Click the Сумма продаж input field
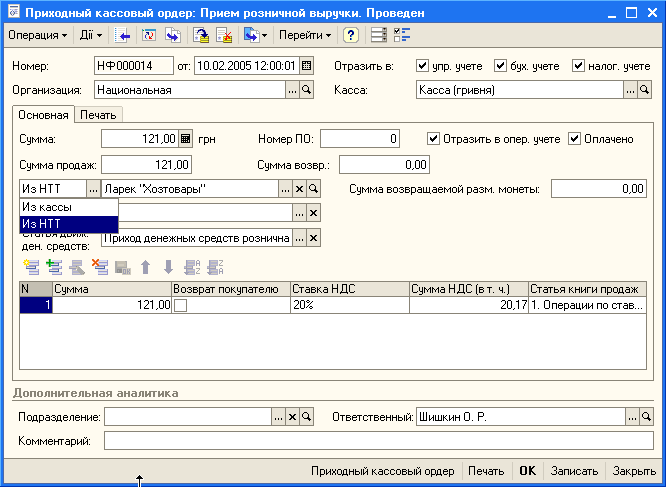Image resolution: width=666 pixels, height=487 pixels. [147, 165]
